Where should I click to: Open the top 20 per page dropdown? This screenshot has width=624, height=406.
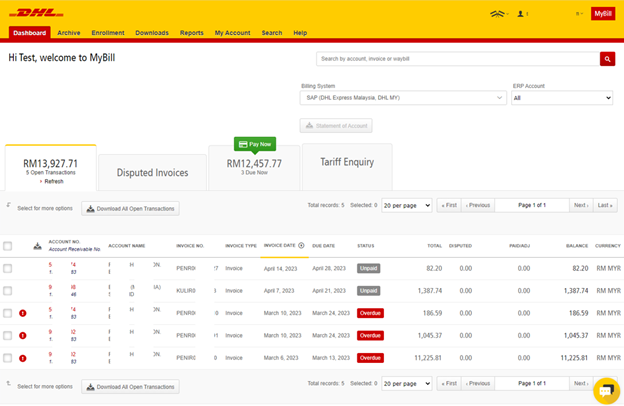coord(406,205)
